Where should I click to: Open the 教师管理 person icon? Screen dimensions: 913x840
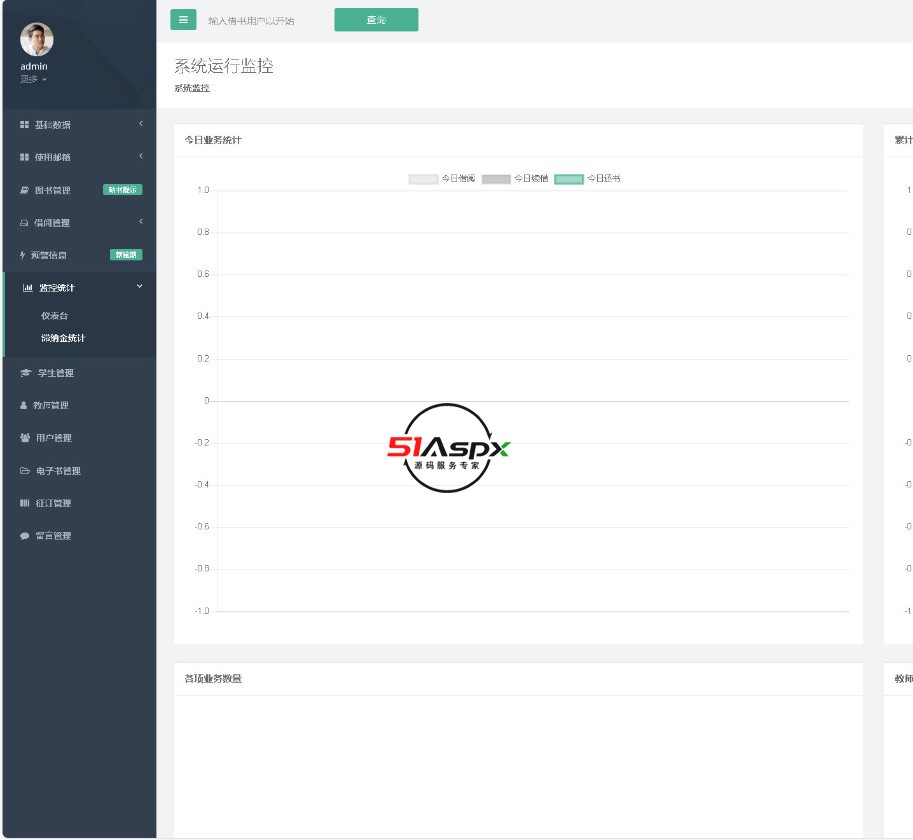[x=23, y=405]
